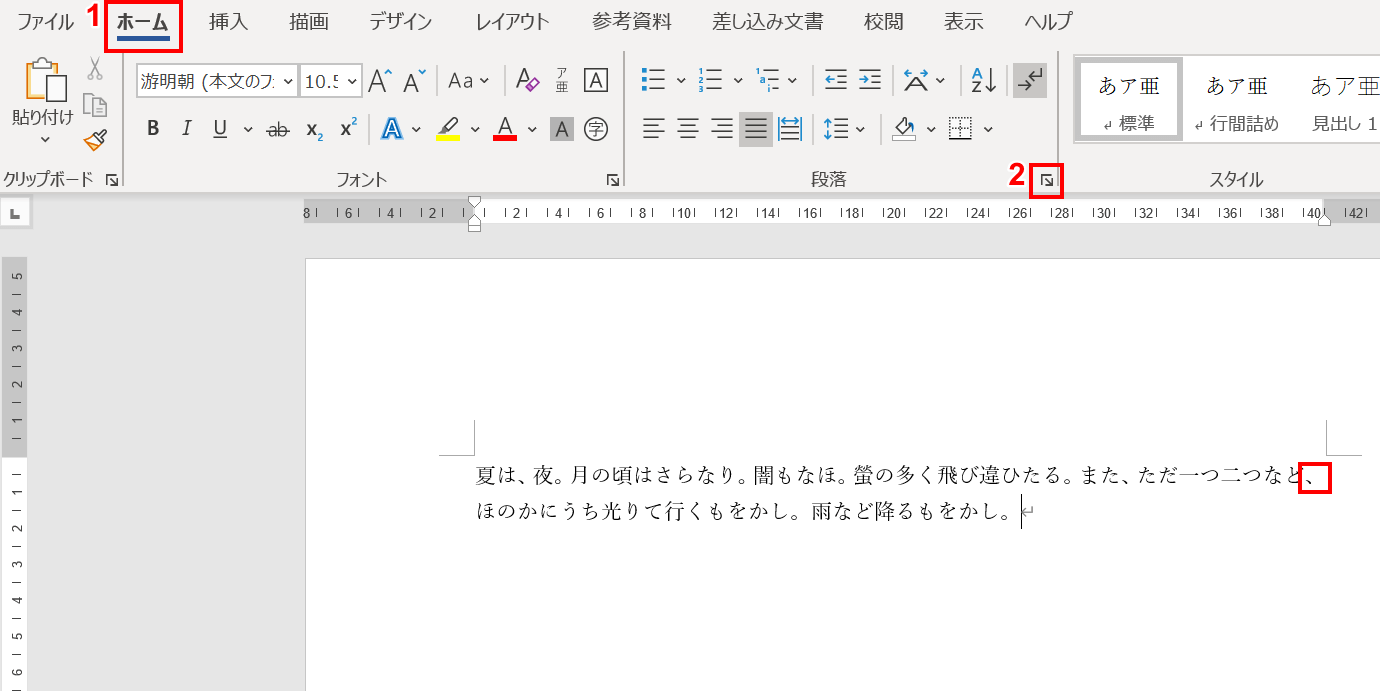
Task: Toggle subscript formatting
Action: tap(314, 129)
